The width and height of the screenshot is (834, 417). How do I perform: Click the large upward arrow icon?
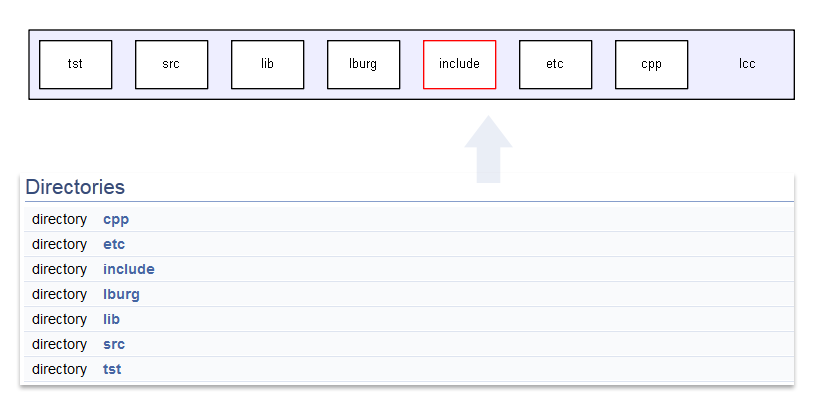point(488,150)
